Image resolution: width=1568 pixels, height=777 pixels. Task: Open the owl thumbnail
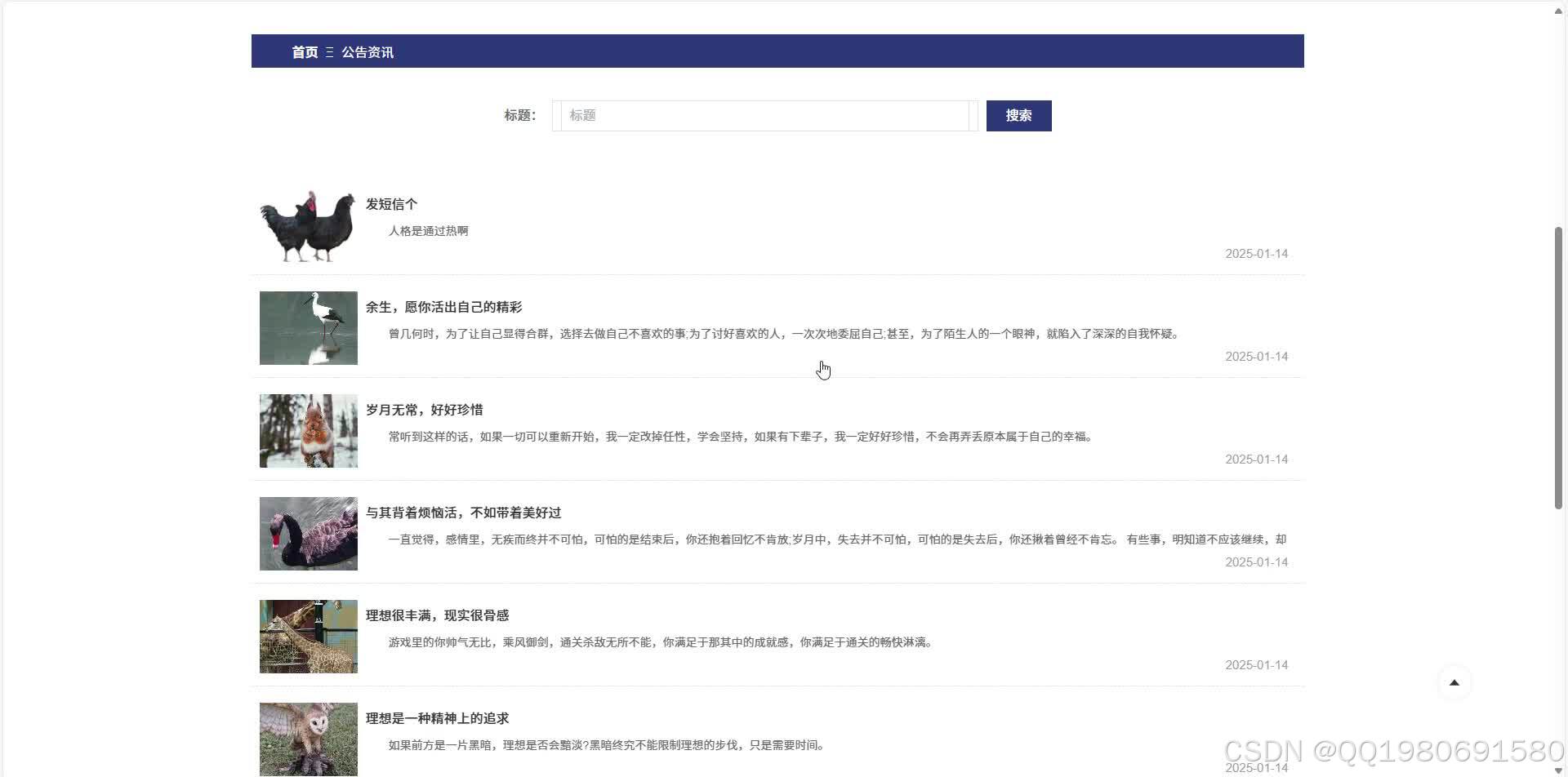coord(308,739)
